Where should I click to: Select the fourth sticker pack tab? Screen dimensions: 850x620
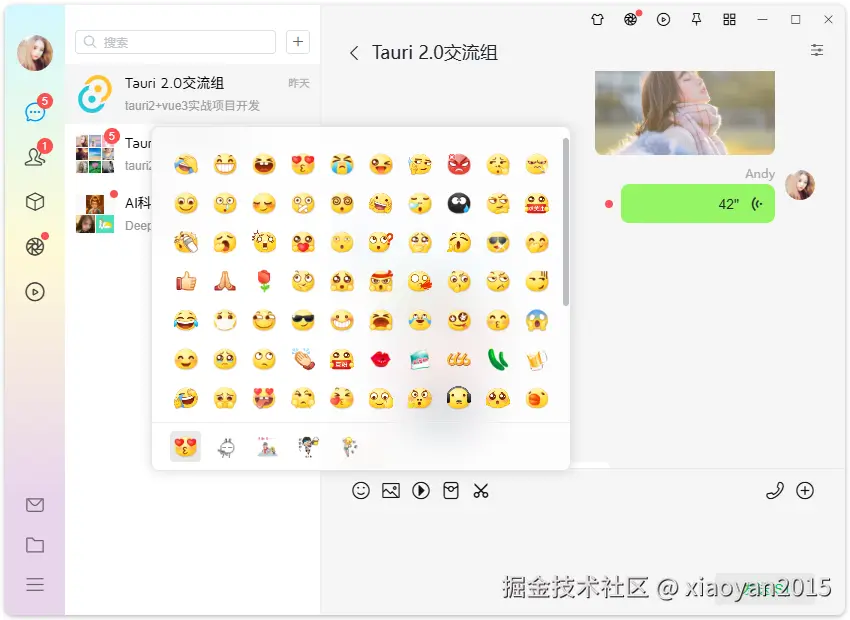(x=308, y=447)
